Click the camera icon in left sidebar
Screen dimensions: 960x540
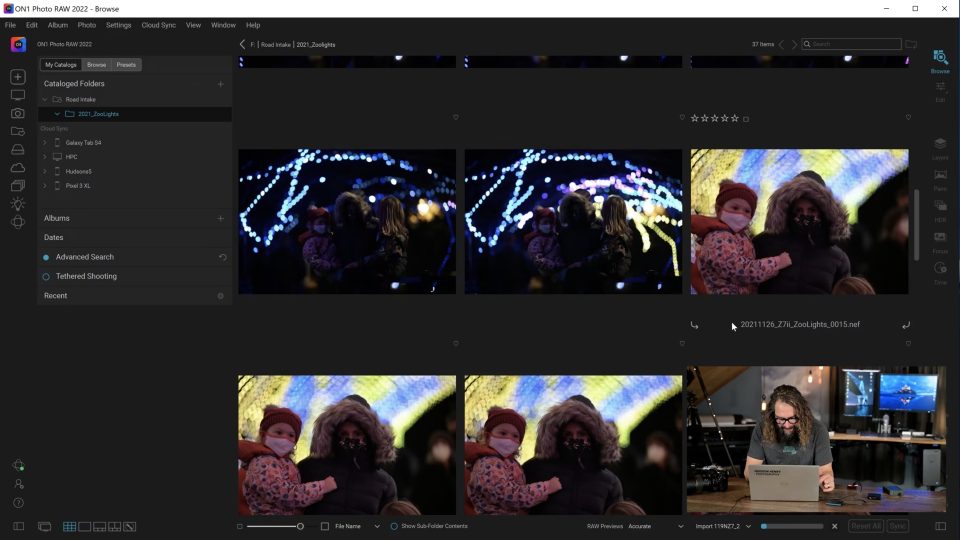tap(18, 113)
